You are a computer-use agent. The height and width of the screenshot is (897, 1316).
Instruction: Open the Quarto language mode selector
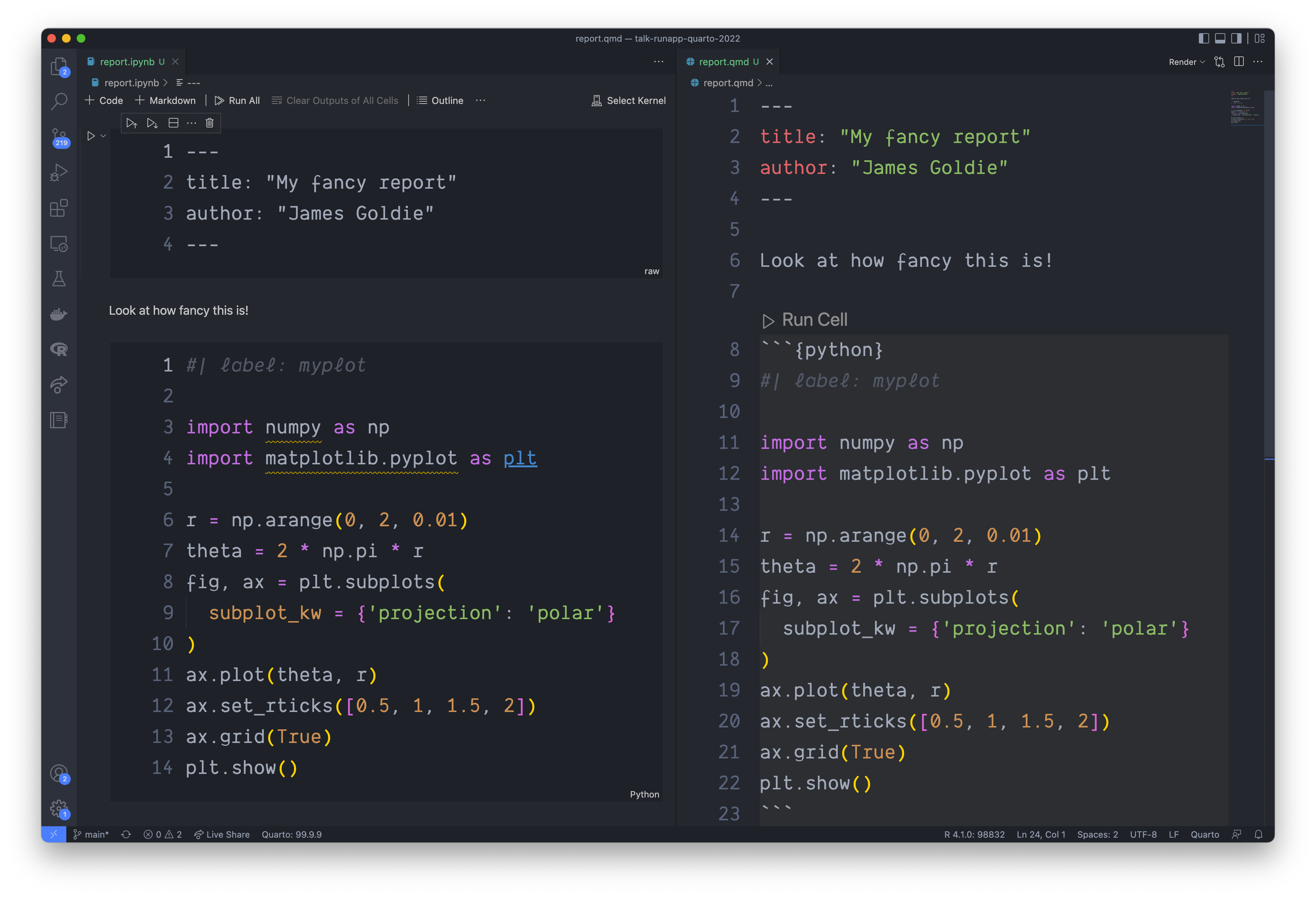tap(1204, 834)
